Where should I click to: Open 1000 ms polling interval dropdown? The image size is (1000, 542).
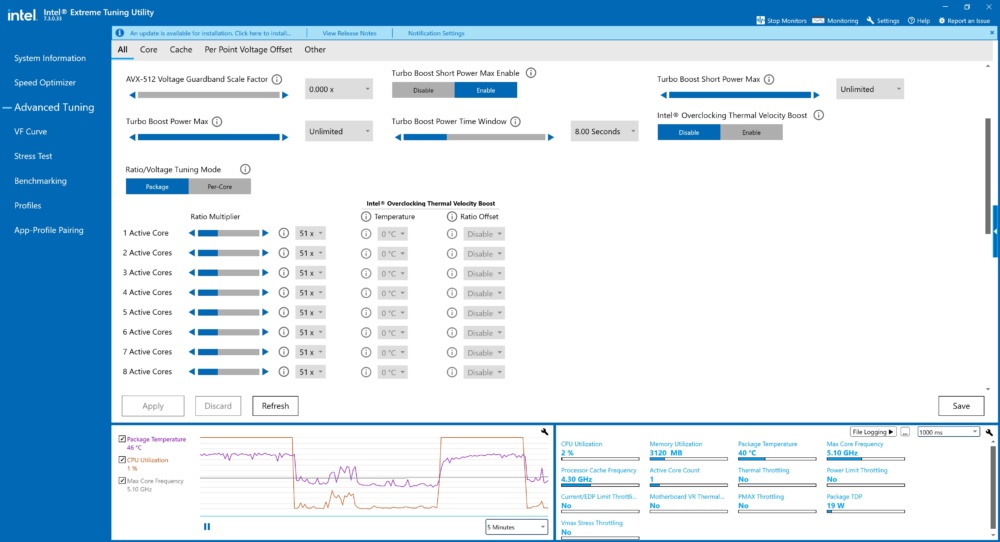948,432
